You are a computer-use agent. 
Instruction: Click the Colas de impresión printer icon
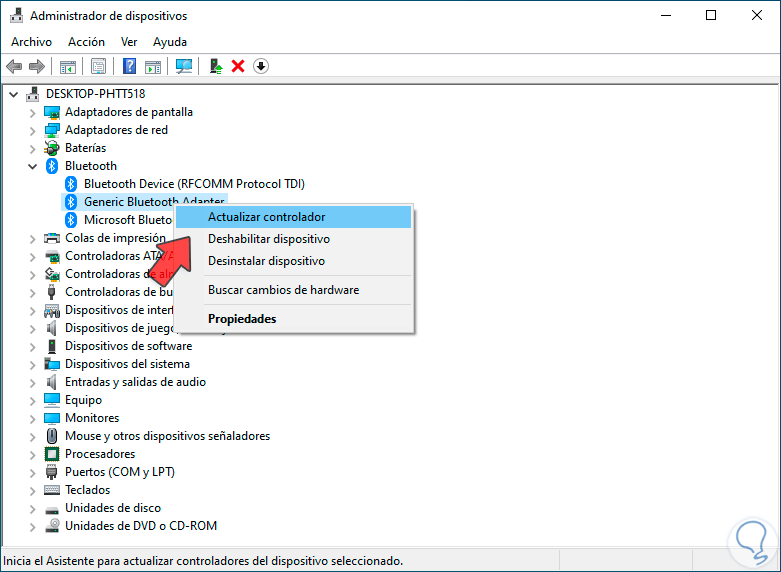[52, 238]
